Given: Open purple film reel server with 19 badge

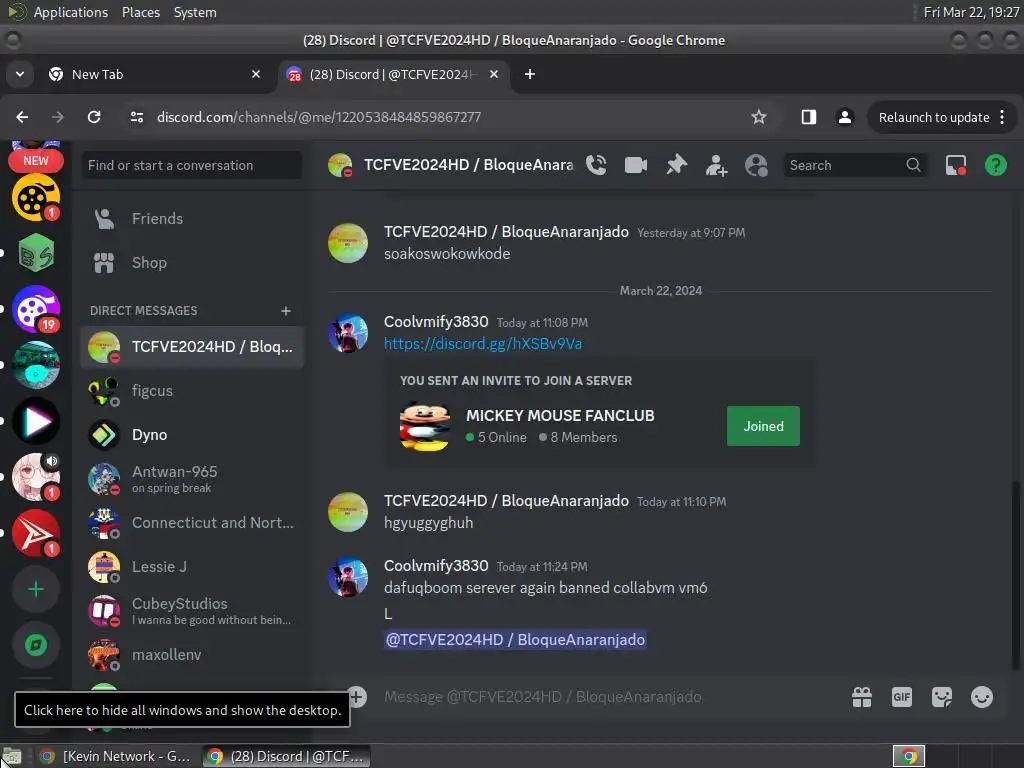Looking at the screenshot, I should click(x=36, y=309).
